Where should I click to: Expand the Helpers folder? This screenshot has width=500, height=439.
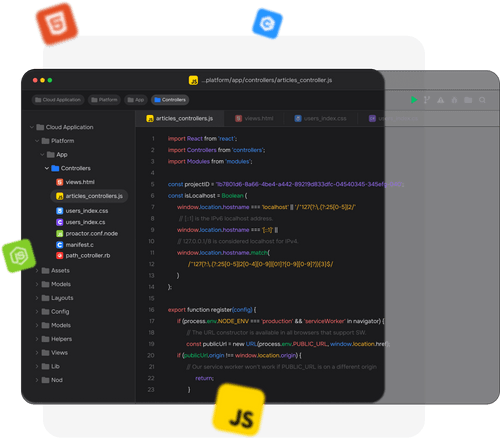tap(37, 339)
